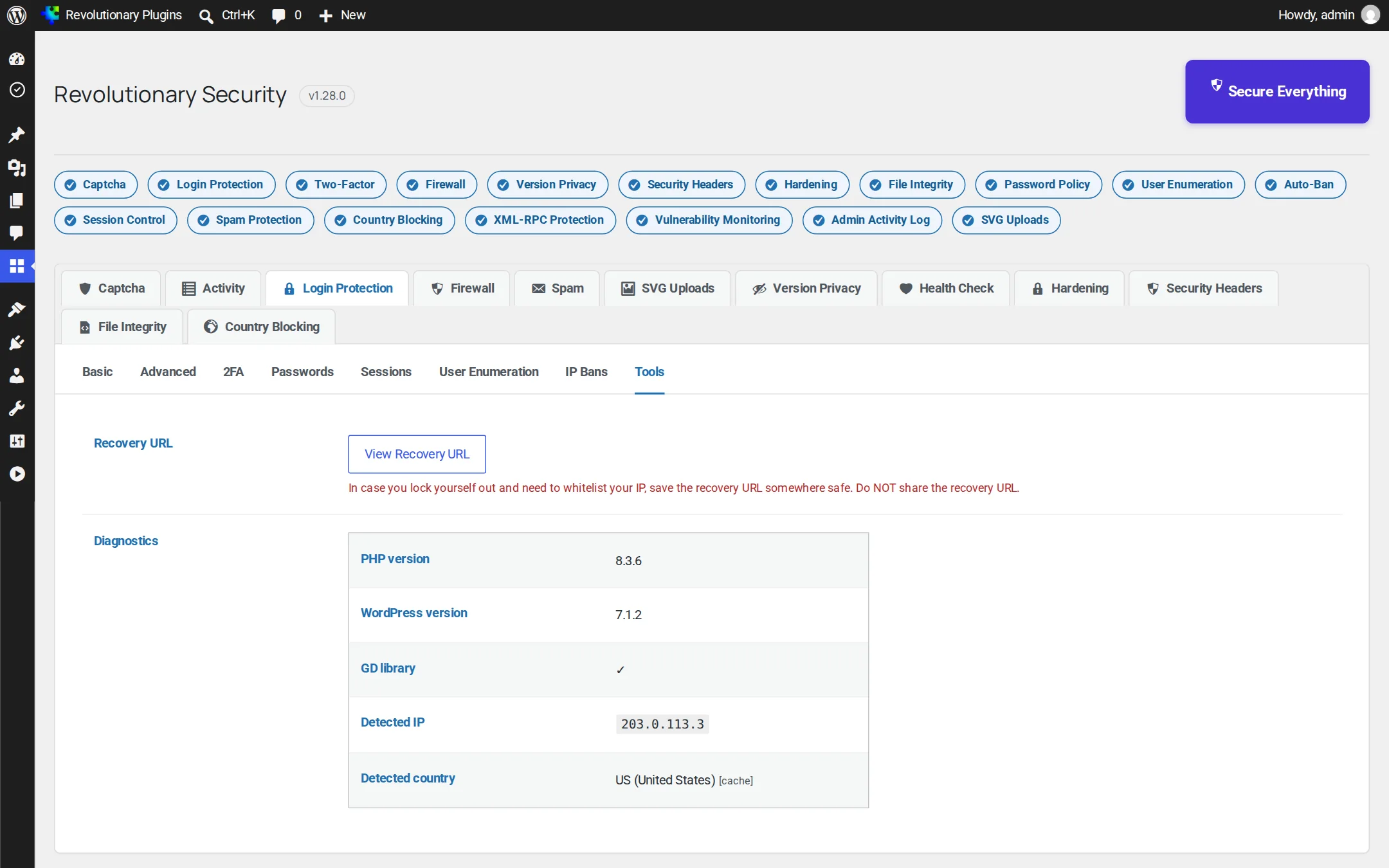The image size is (1389, 868).
Task: Switch to the File Integrity tab
Action: pos(122,327)
